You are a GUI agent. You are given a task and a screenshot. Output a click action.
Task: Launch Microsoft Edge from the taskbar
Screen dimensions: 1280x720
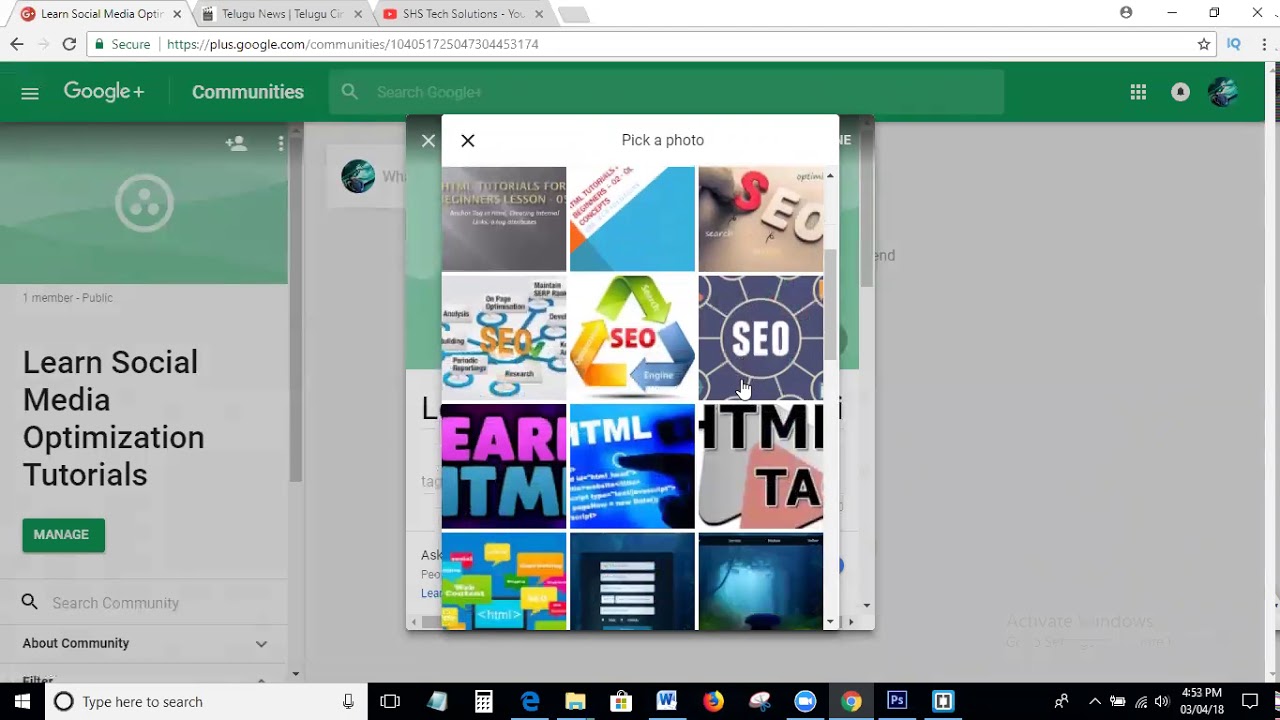click(x=530, y=701)
